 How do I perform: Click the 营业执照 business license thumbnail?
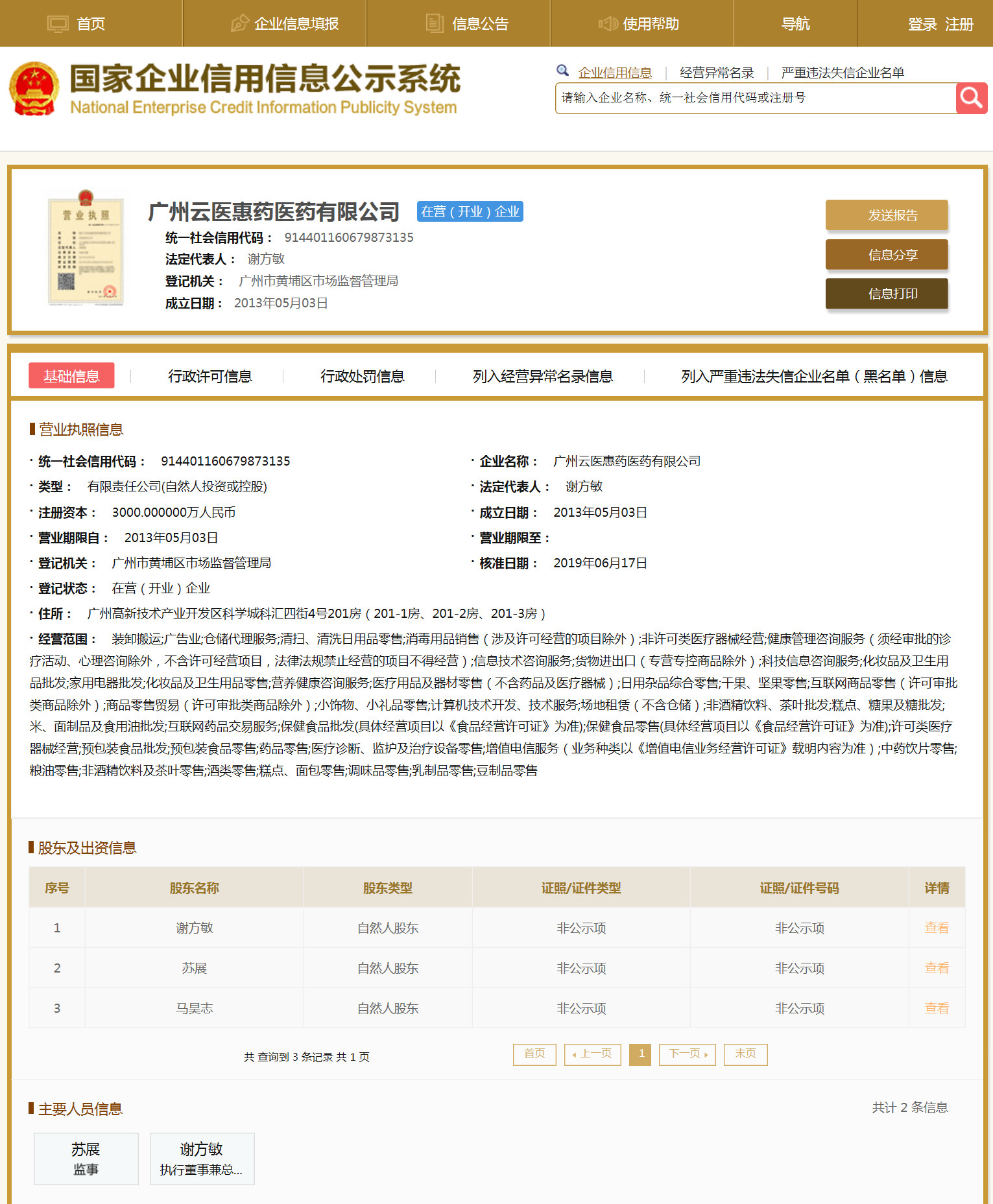[x=86, y=248]
